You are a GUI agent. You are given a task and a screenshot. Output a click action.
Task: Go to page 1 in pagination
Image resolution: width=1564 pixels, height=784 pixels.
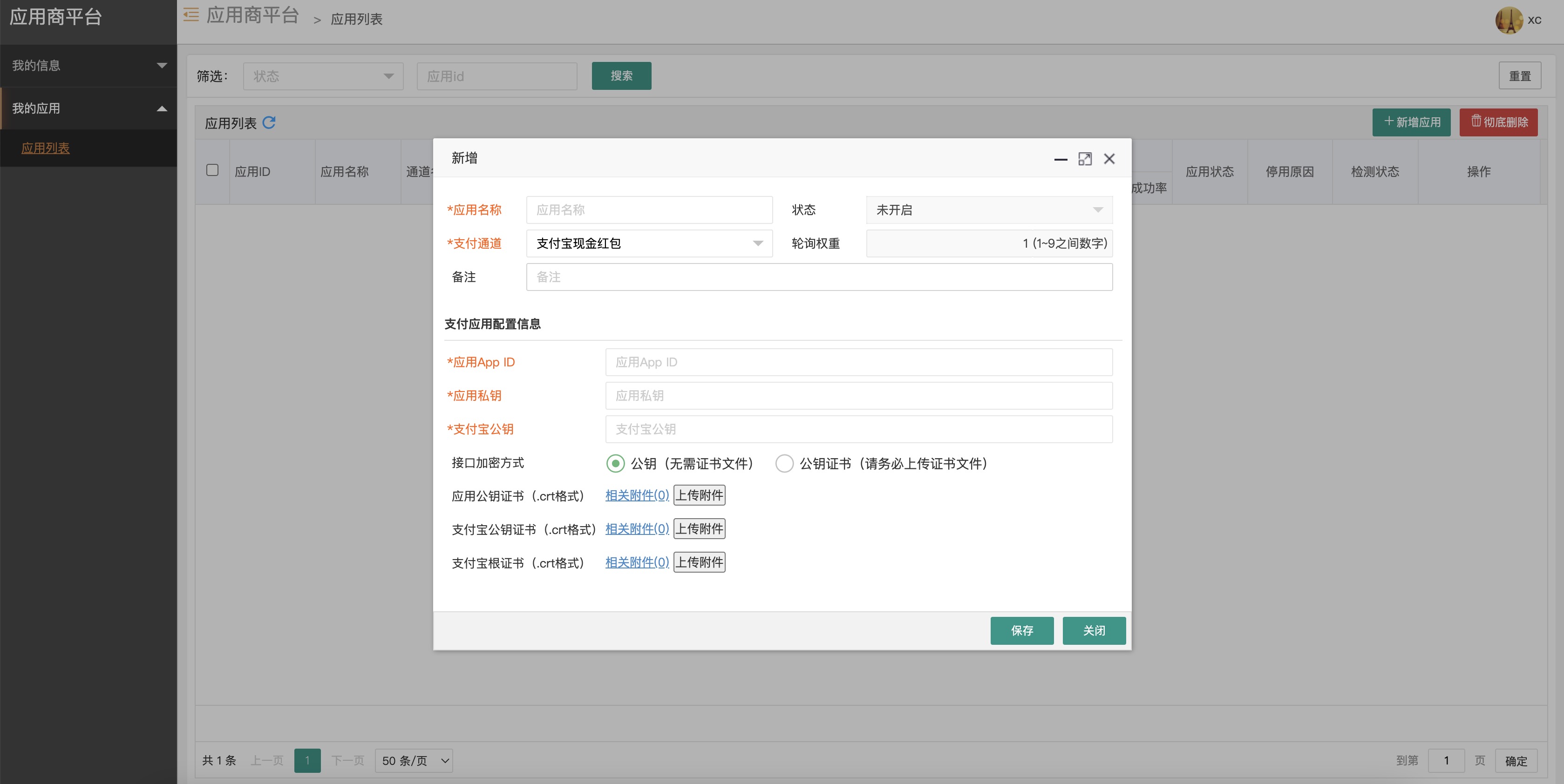307,760
